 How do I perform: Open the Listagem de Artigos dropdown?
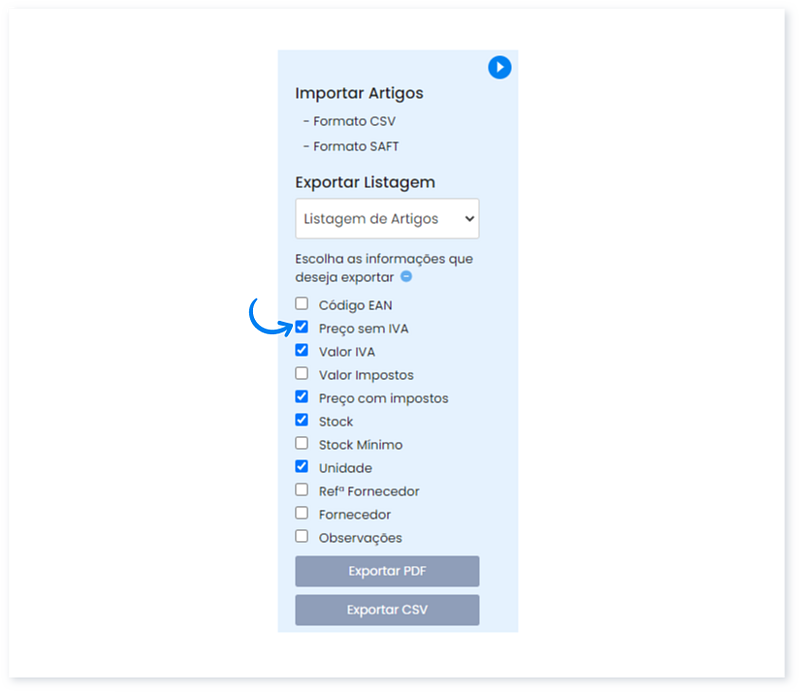click(x=387, y=219)
